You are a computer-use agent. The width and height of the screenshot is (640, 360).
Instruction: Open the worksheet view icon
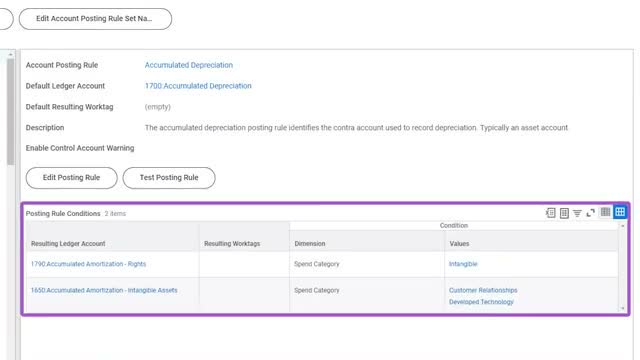coord(564,213)
